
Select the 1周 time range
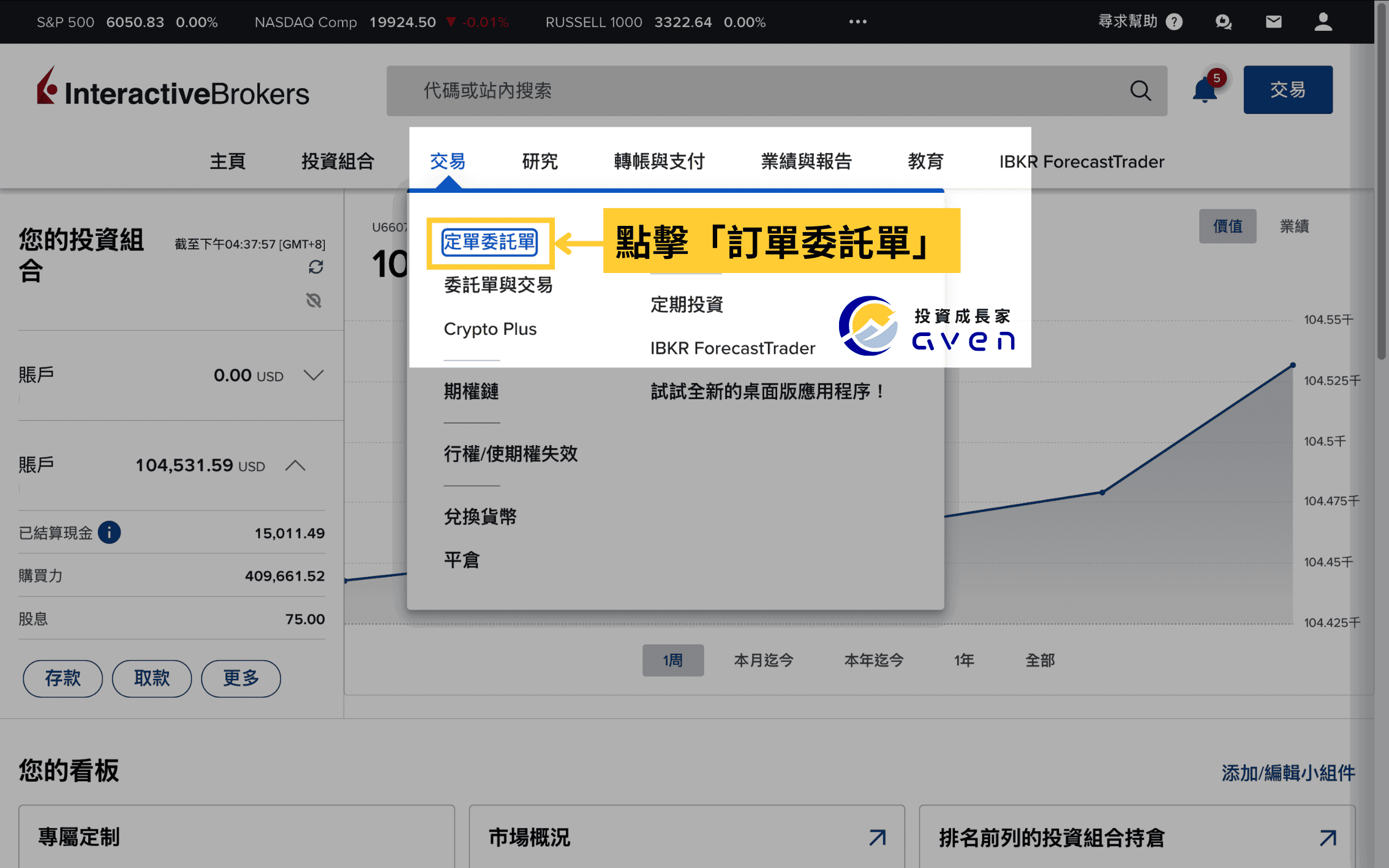pyautogui.click(x=672, y=660)
